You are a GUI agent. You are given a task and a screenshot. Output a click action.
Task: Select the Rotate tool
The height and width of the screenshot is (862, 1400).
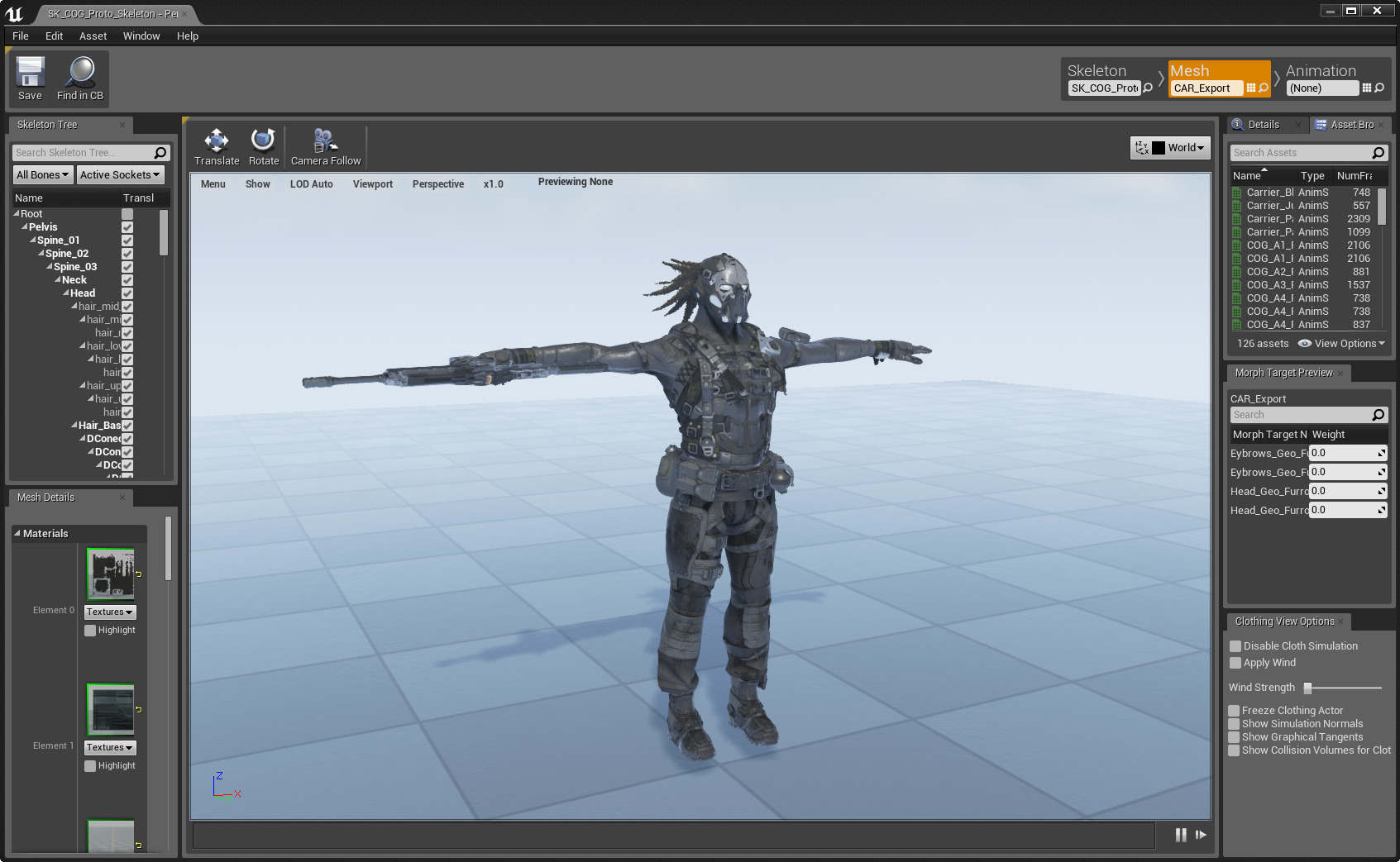click(x=263, y=140)
